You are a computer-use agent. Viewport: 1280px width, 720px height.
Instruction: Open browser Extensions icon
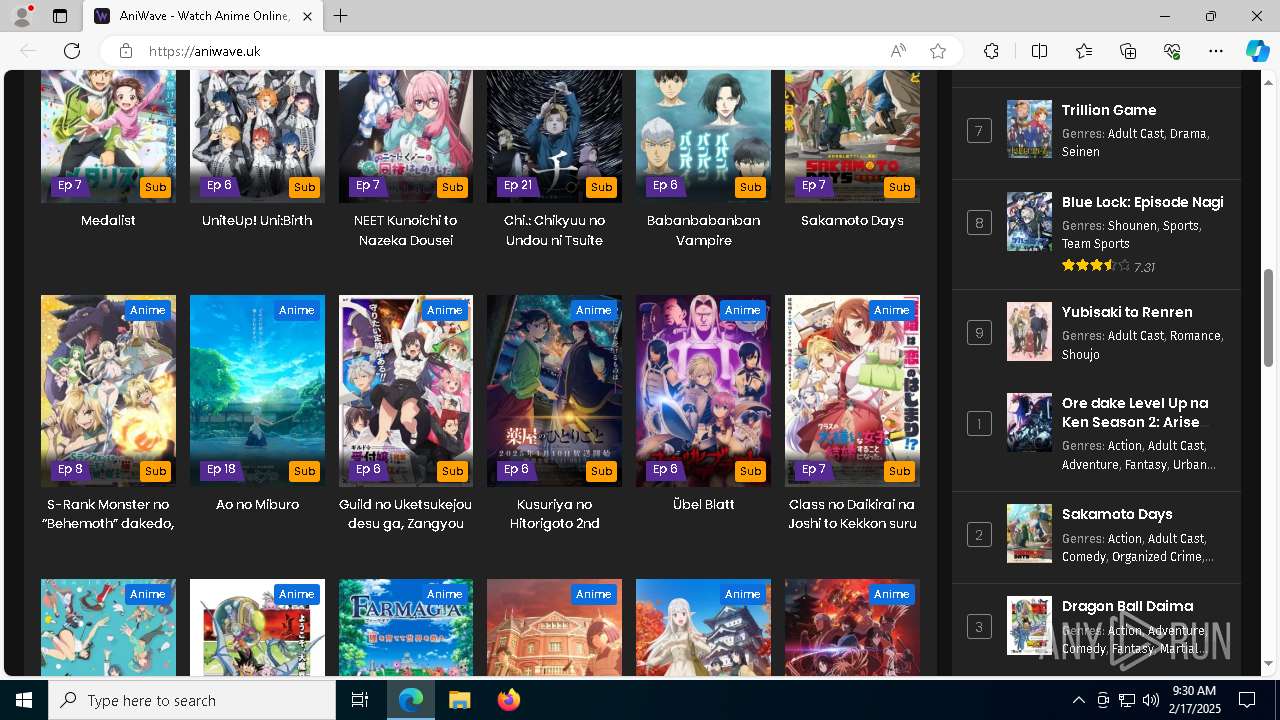(991, 51)
